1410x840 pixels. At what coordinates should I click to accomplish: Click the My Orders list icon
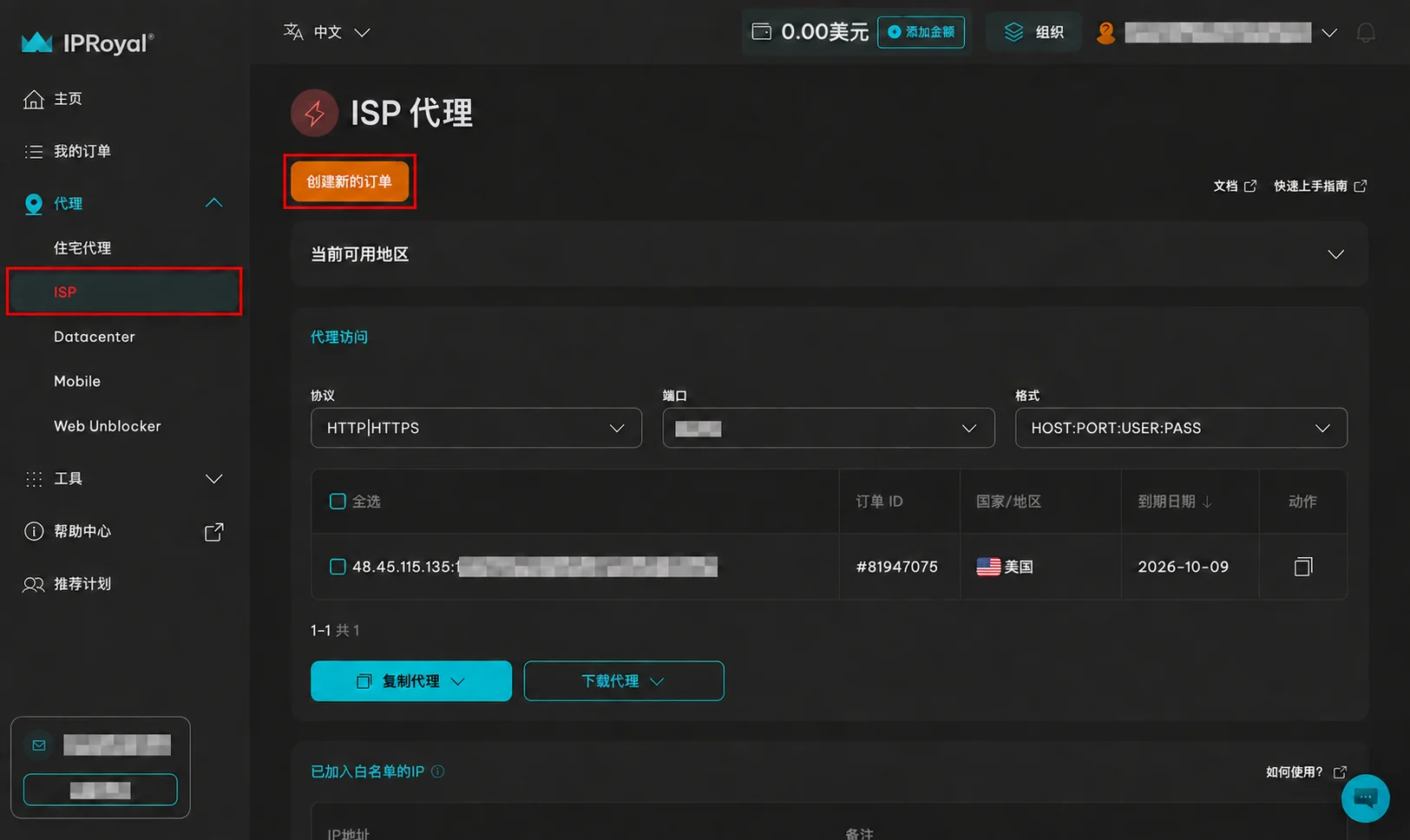tap(34, 152)
